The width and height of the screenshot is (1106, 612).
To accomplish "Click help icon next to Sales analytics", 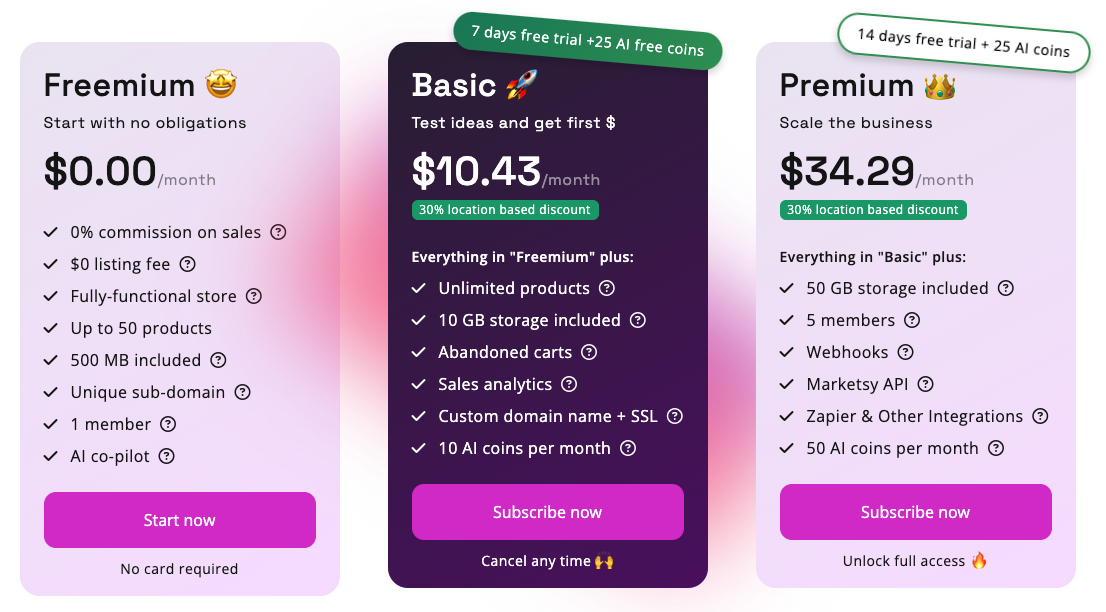I will click(569, 384).
